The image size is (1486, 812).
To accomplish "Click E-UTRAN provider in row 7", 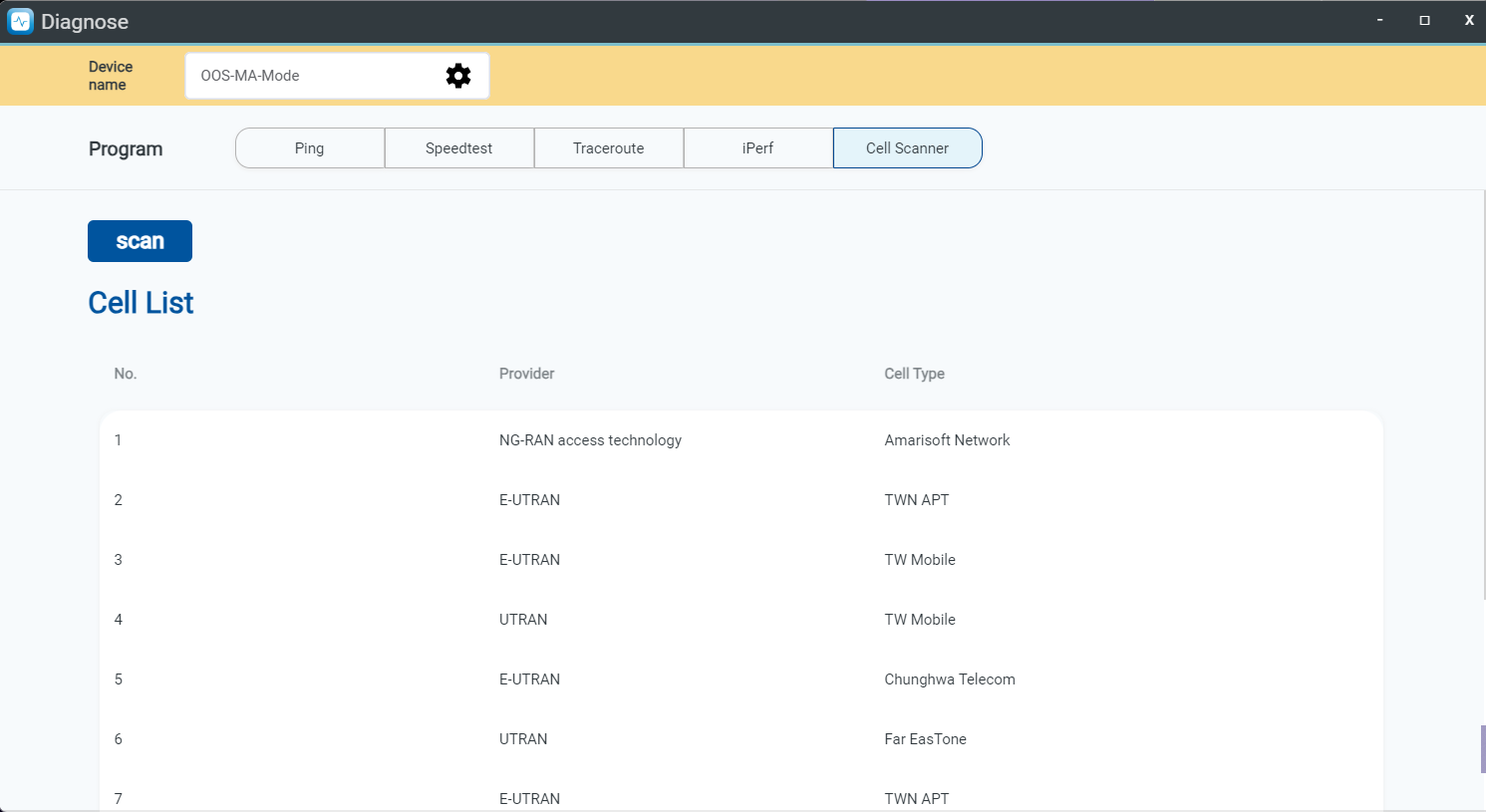I will tap(529, 799).
